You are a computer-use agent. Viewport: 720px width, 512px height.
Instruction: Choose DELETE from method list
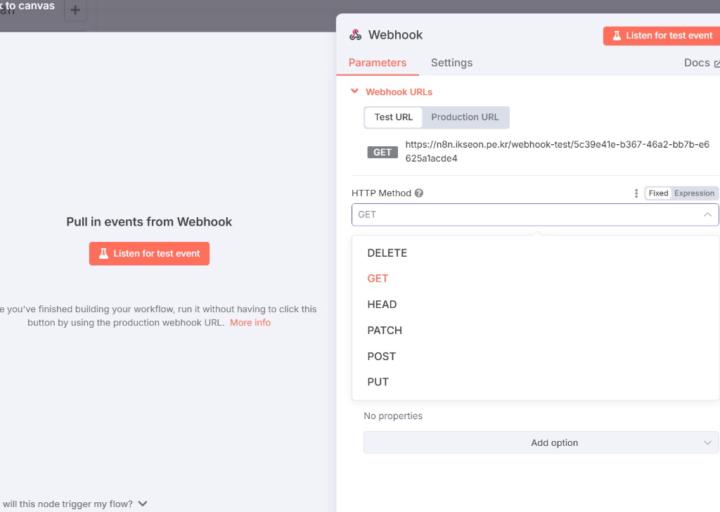(x=535, y=253)
